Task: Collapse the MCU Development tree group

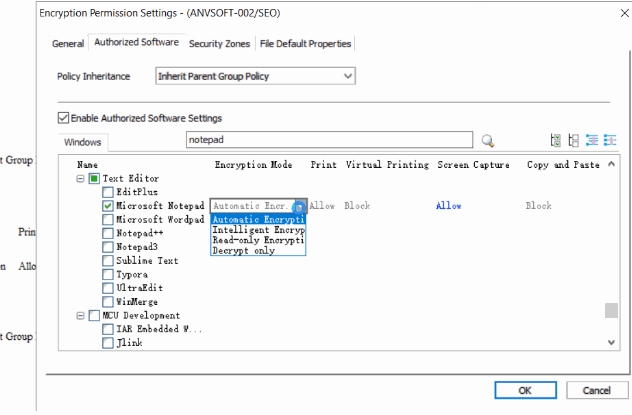Action: 80,315
